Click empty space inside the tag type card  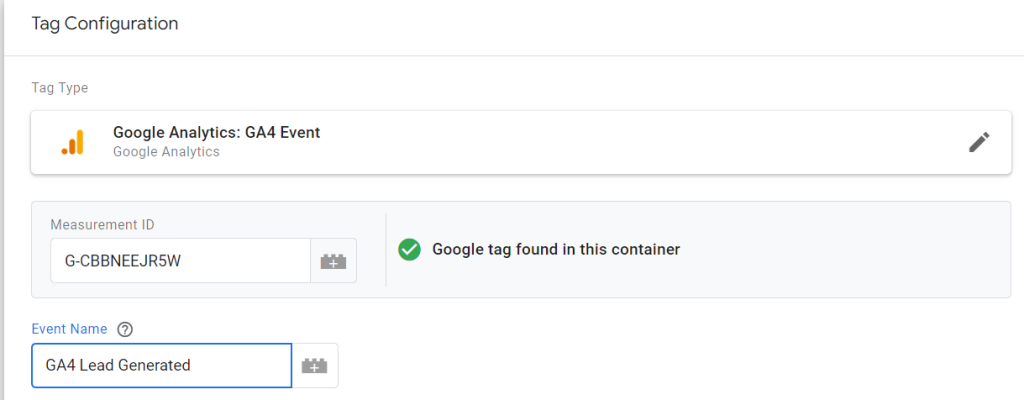tap(600, 142)
